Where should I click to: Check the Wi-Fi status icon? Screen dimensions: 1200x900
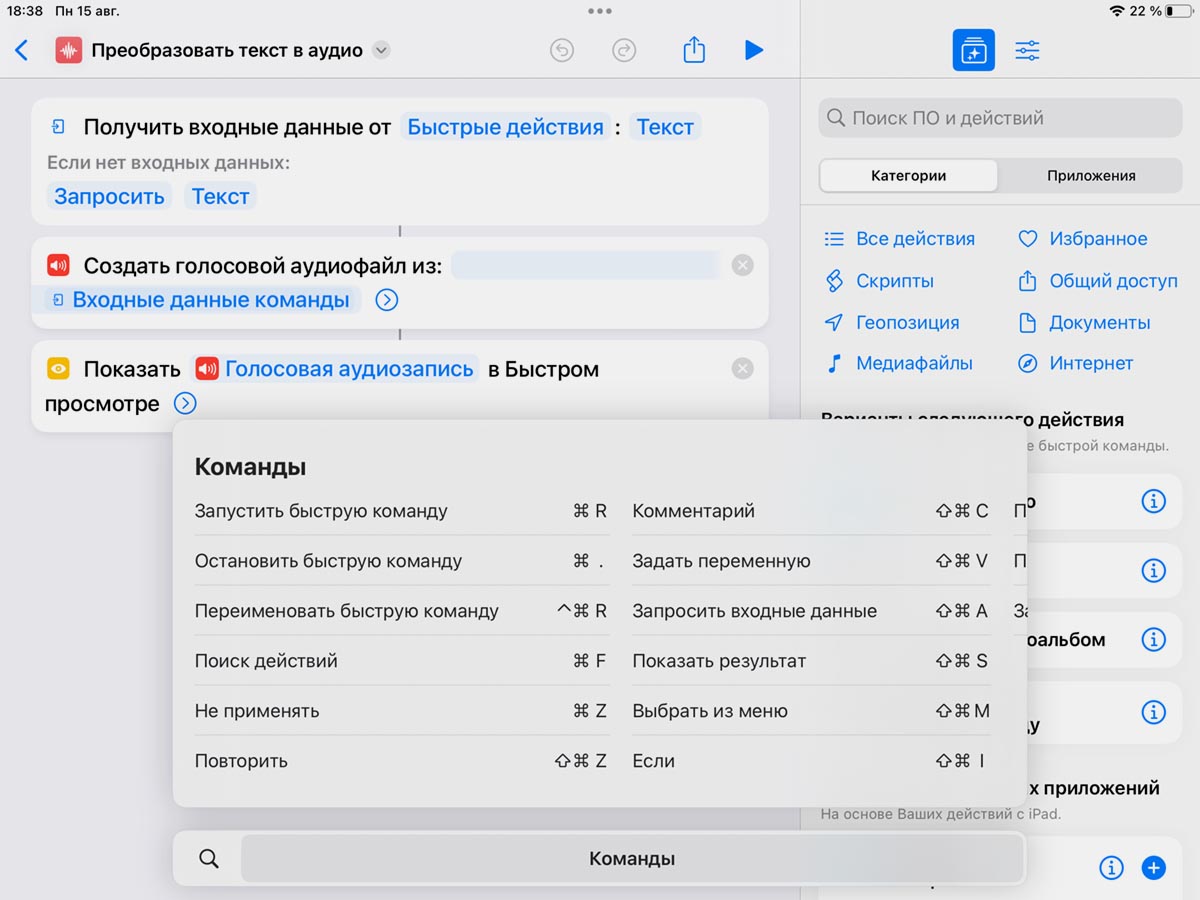coord(1116,11)
